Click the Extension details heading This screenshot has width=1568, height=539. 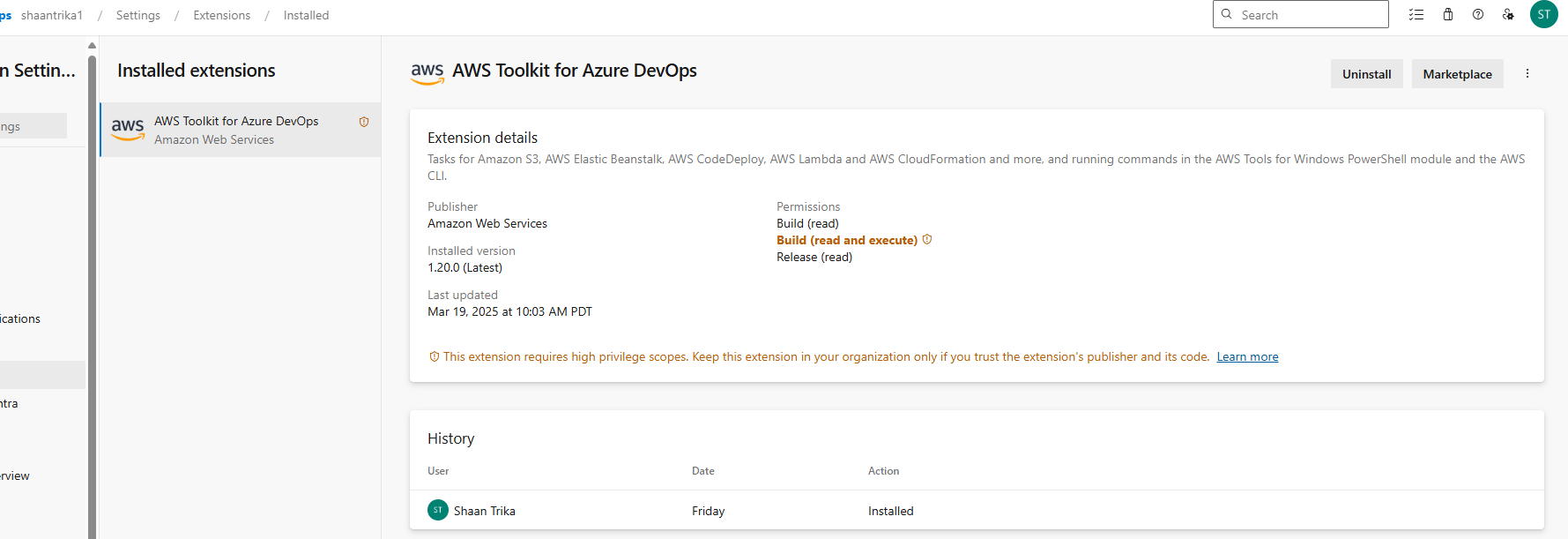482,138
